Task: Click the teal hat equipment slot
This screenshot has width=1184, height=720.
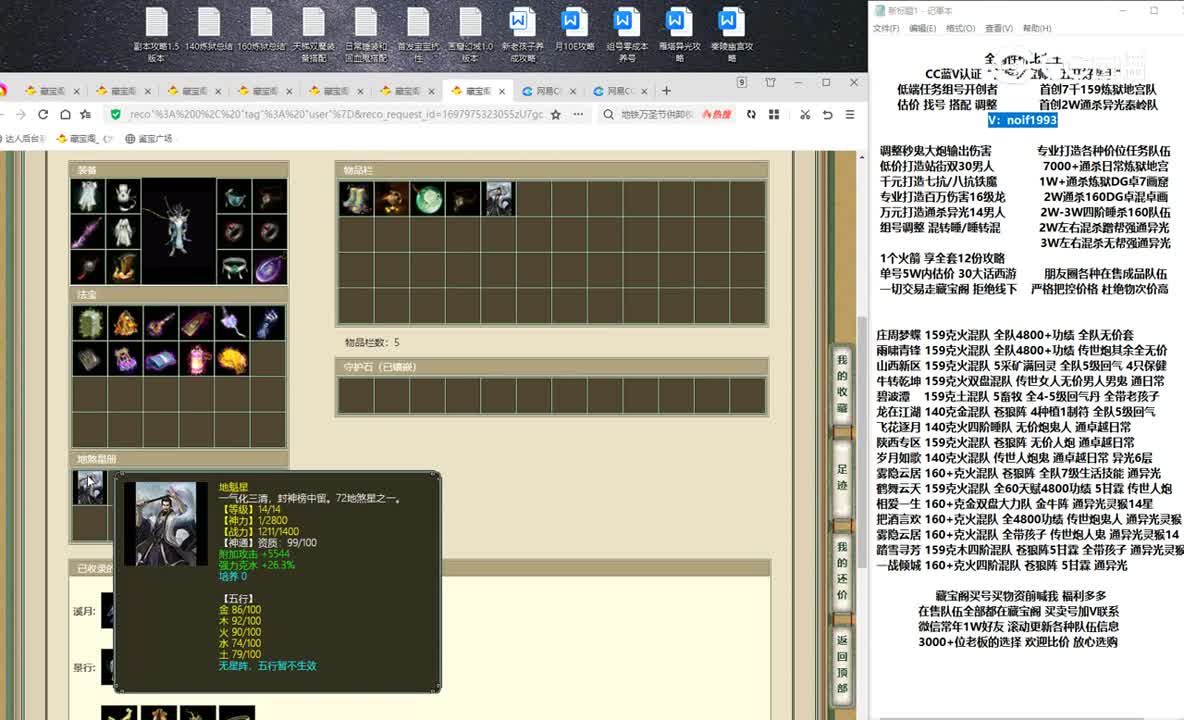Action: (234, 196)
